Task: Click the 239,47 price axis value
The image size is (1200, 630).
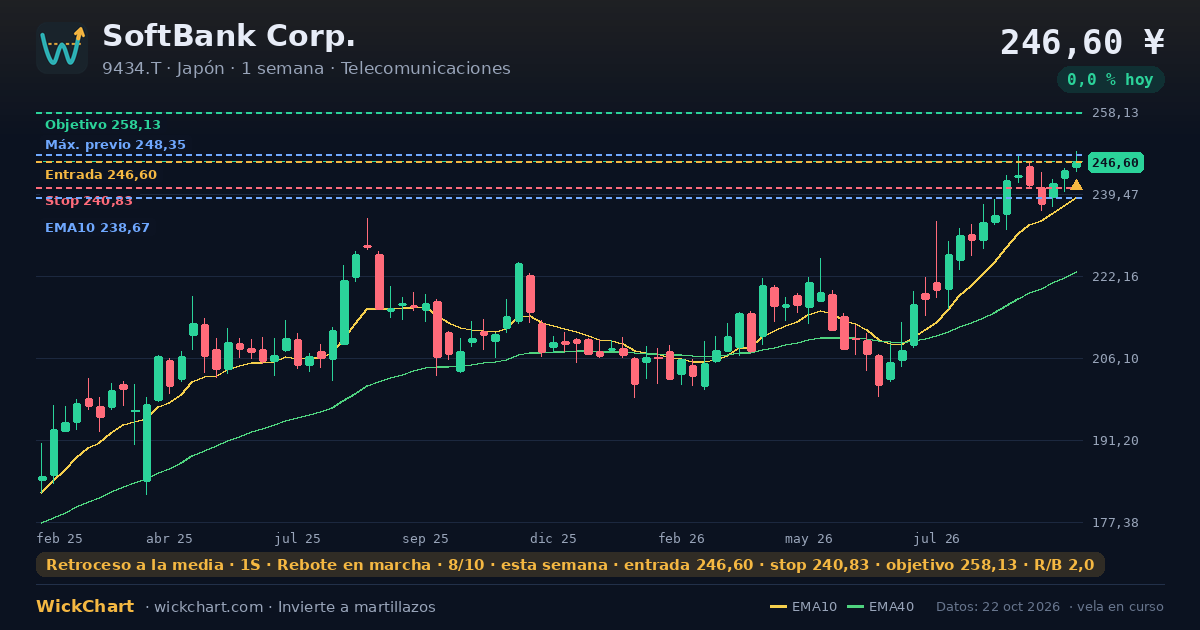Action: 1116,194
